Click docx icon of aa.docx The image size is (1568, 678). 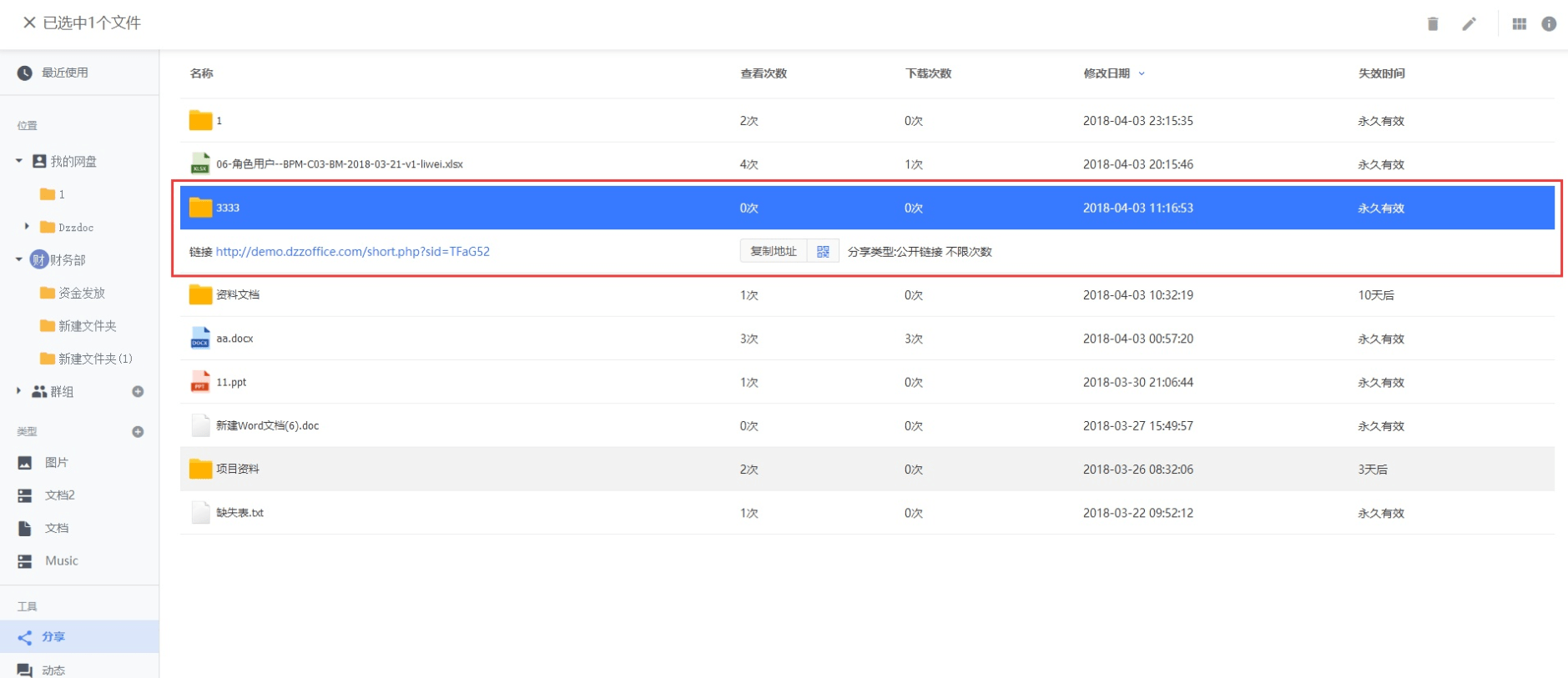coord(200,338)
